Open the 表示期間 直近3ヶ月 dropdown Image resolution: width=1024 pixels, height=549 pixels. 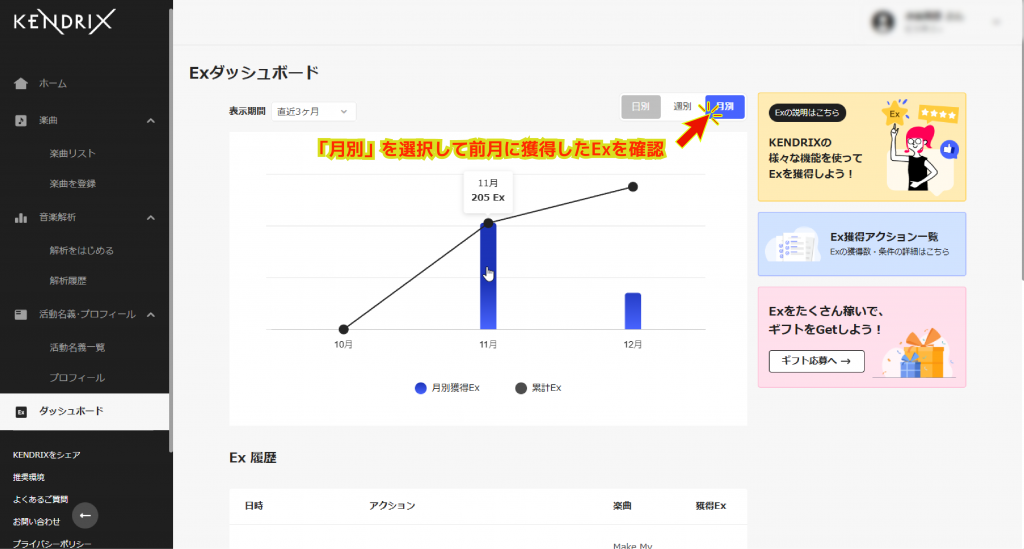313,111
